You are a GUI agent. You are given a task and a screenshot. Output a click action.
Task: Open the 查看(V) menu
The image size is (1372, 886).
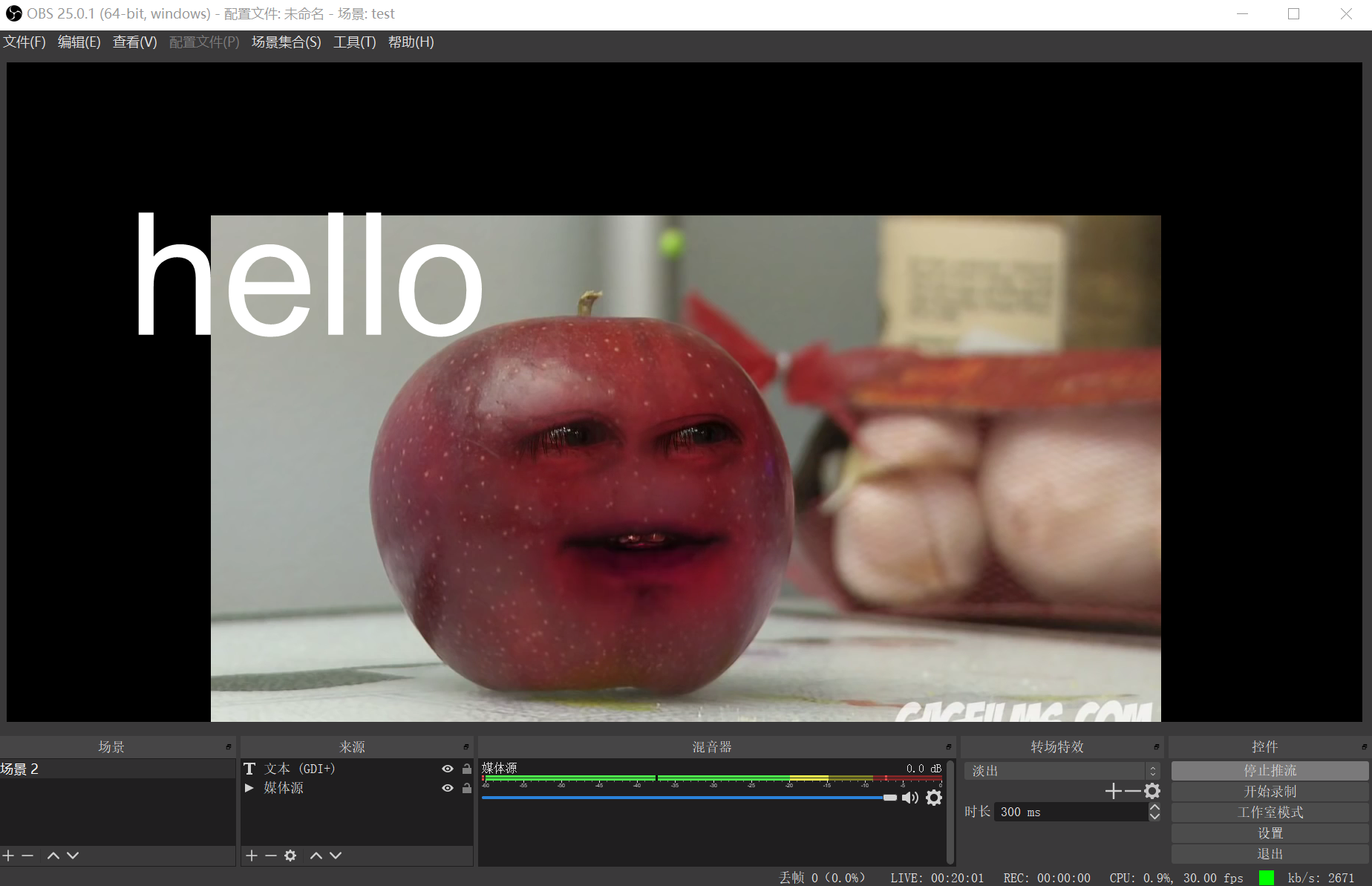(135, 42)
